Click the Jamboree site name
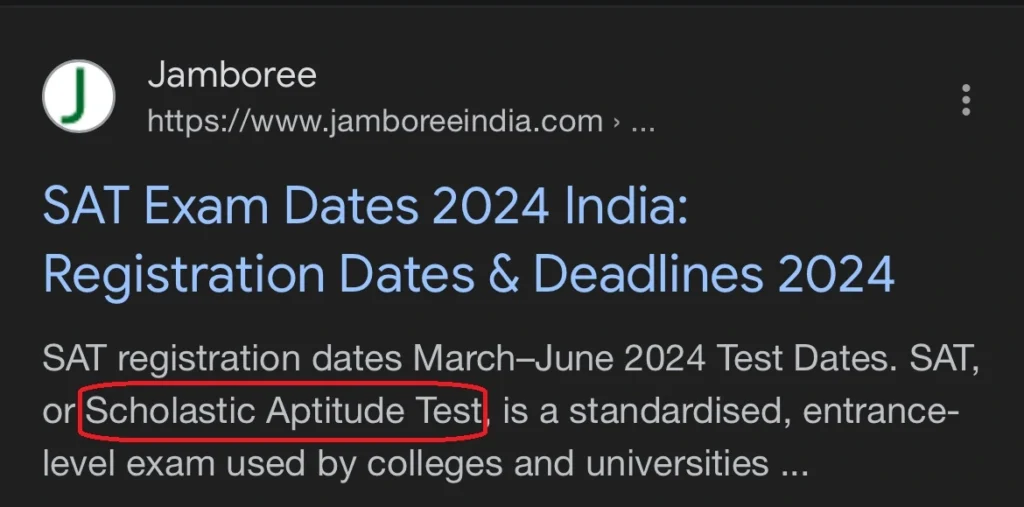1024x507 pixels. click(232, 74)
